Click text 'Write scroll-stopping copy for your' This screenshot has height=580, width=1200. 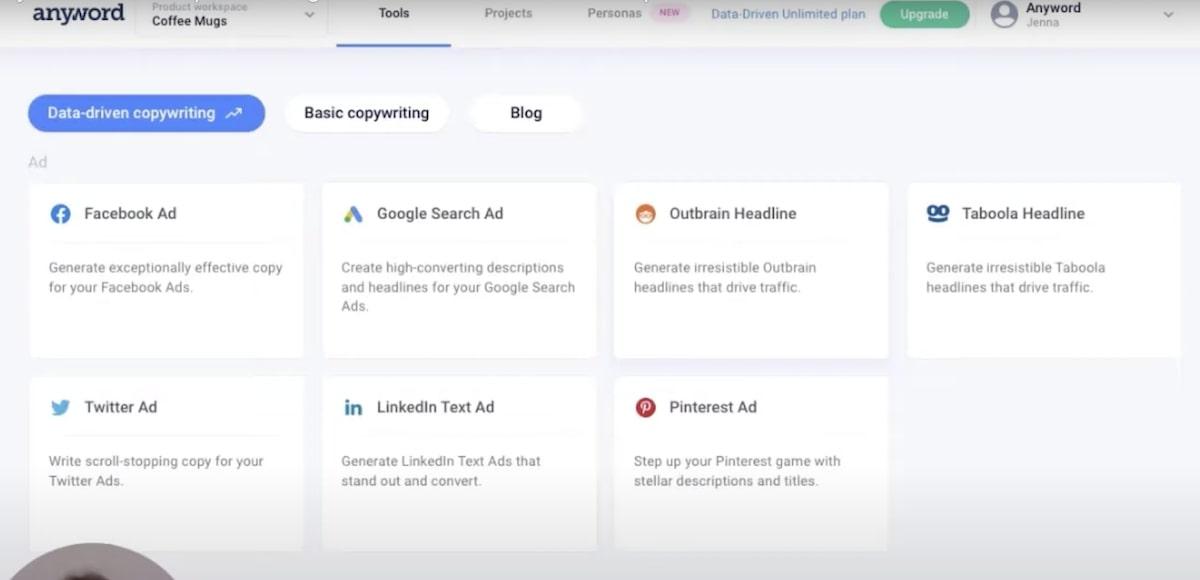pyautogui.click(x=156, y=462)
